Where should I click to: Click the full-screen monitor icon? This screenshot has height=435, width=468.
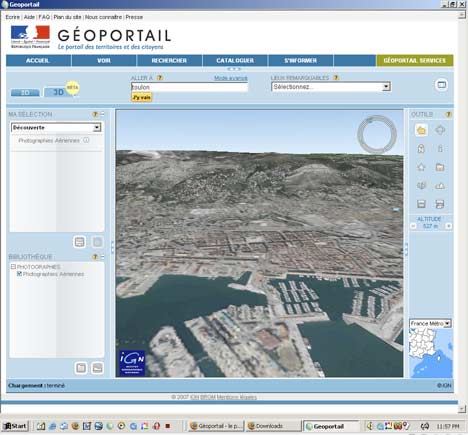(442, 85)
